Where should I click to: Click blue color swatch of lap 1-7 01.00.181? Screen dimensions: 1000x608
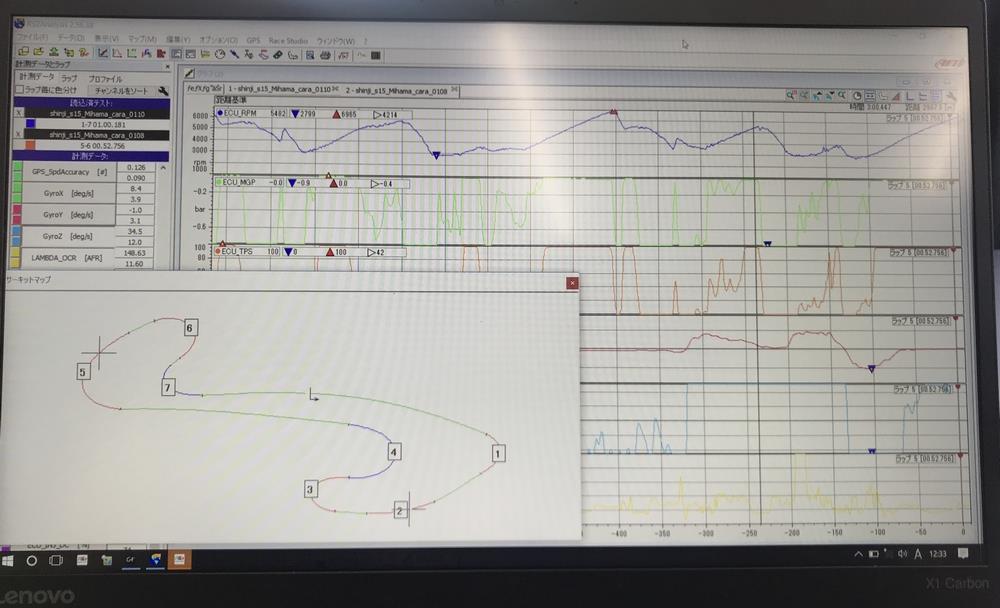click(30, 124)
